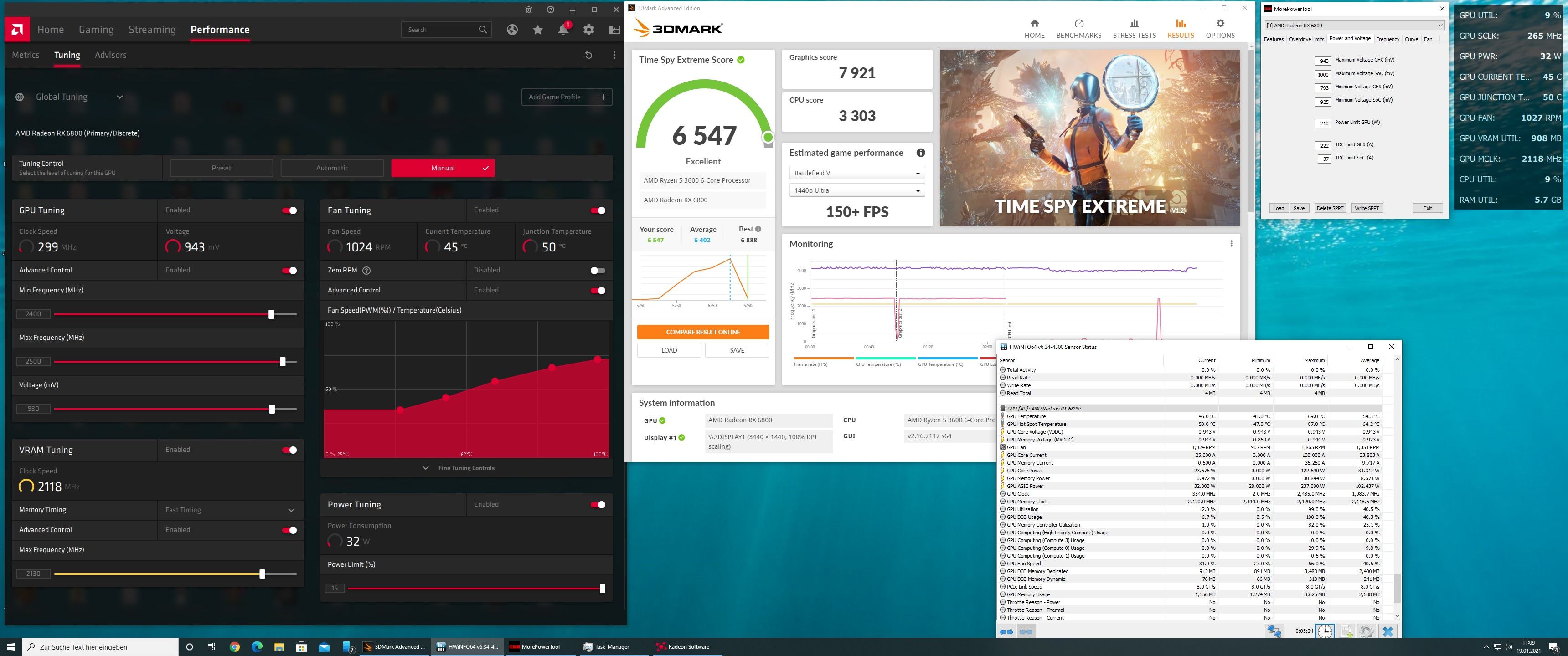Click Write SPPT in MorePowerTool

[x=1367, y=208]
